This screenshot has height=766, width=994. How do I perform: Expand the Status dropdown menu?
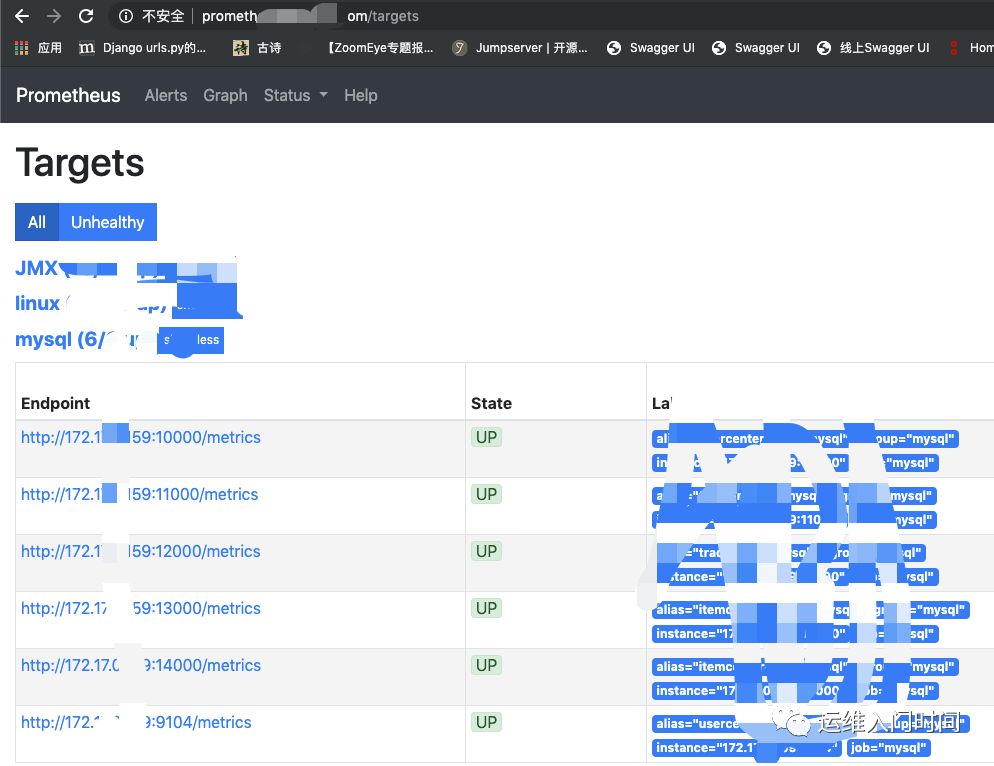[x=295, y=95]
